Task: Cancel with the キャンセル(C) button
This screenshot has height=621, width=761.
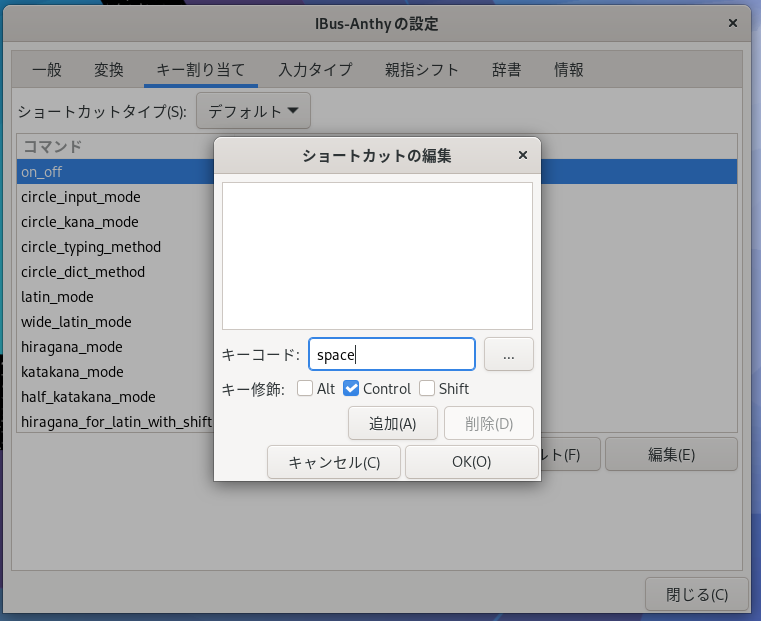Action: pos(334,462)
